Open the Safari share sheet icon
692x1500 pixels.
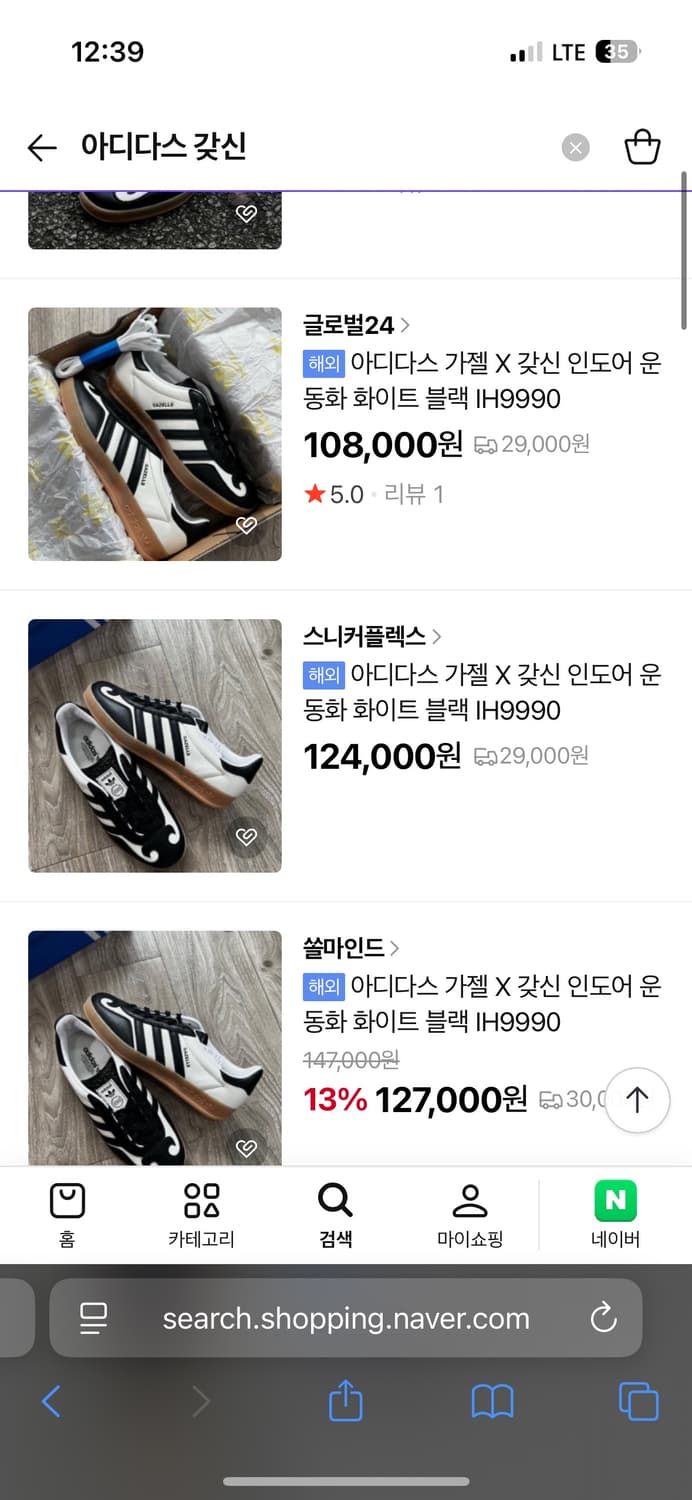[x=344, y=1401]
